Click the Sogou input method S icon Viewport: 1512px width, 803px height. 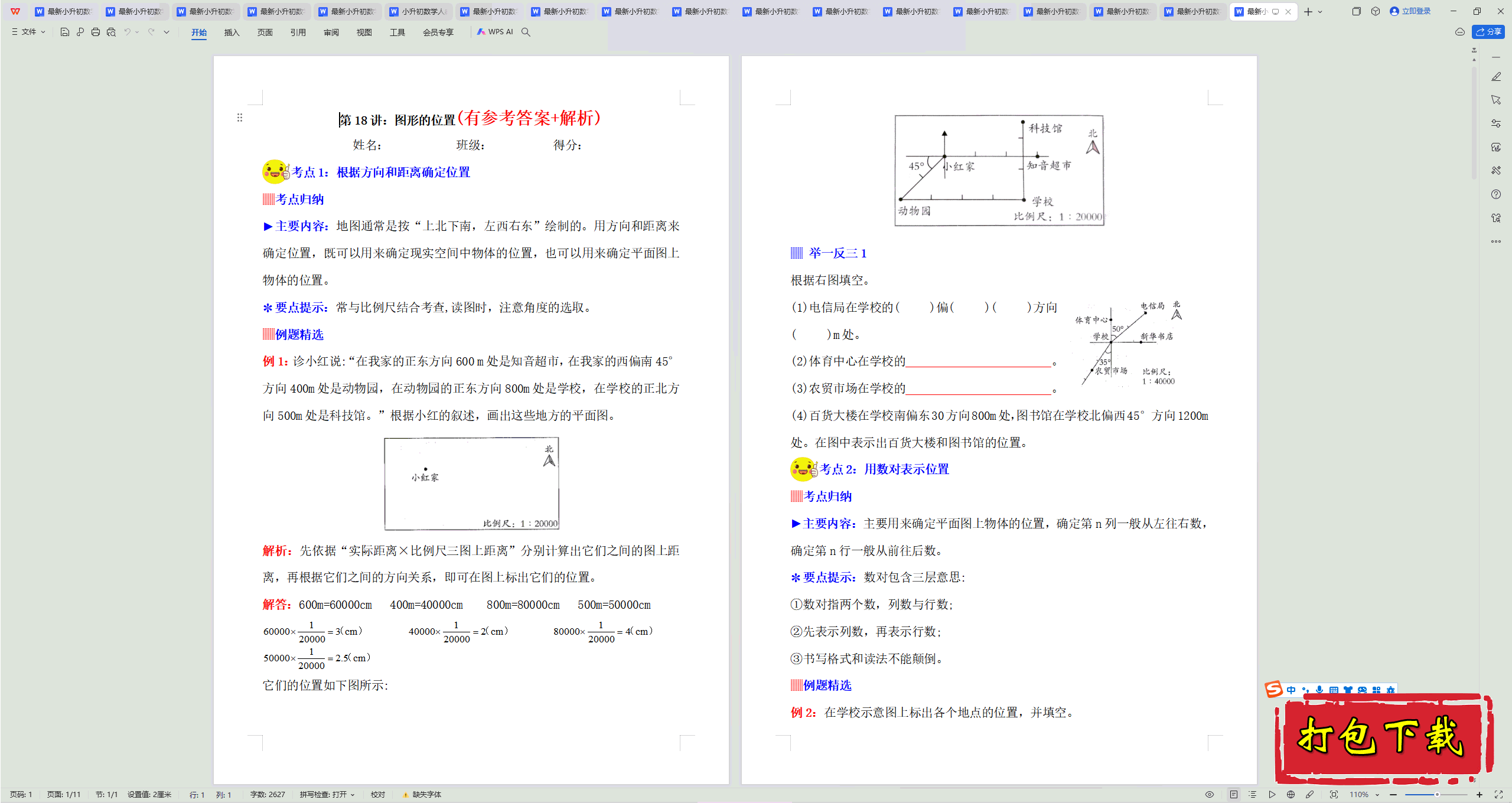tap(1273, 689)
